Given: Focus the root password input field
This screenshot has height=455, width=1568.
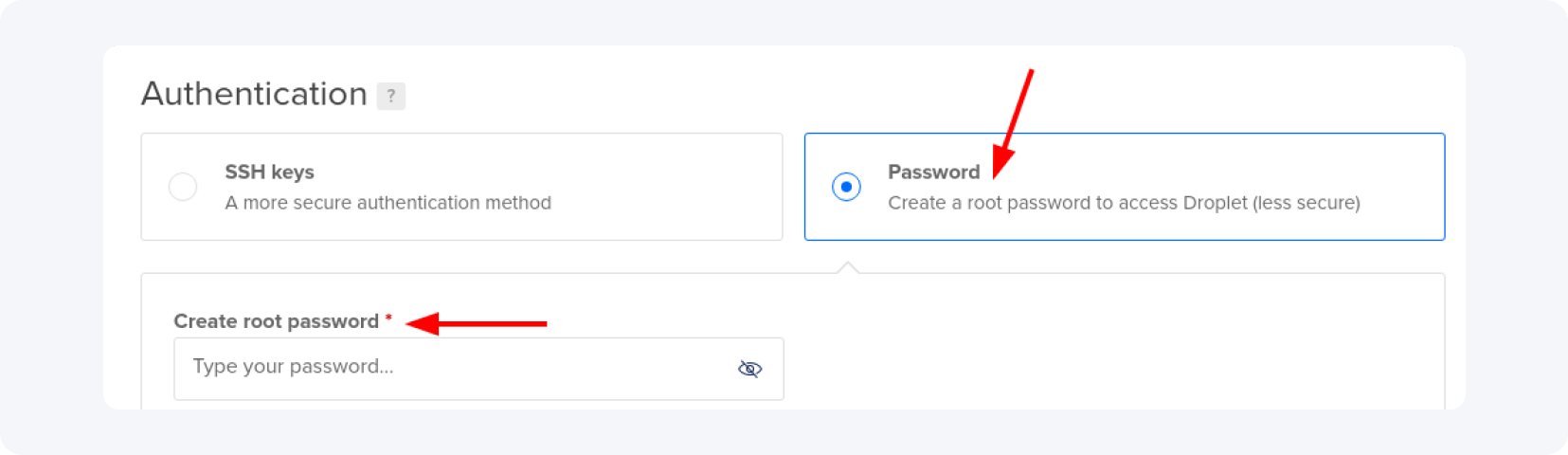Looking at the screenshot, I should [x=455, y=369].
